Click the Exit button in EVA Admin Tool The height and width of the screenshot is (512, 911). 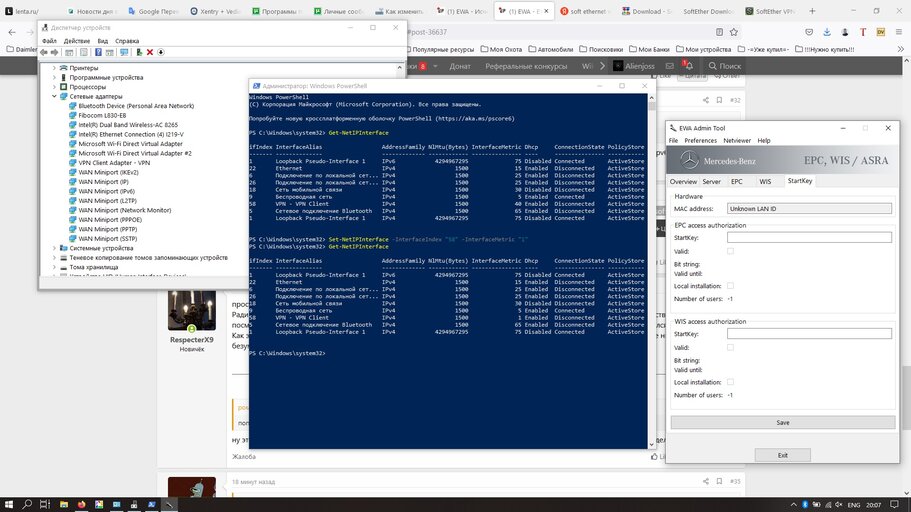pos(782,455)
